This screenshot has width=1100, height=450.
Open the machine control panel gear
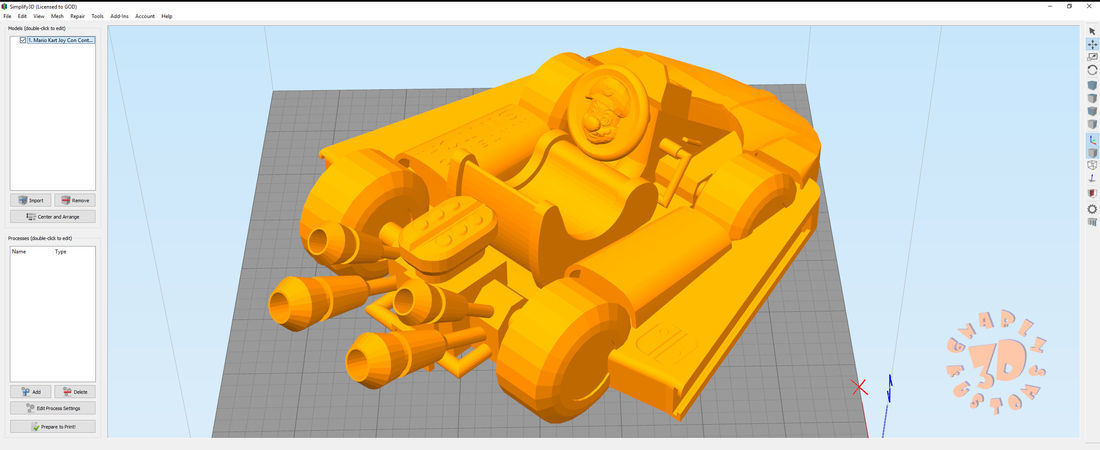click(x=1092, y=209)
